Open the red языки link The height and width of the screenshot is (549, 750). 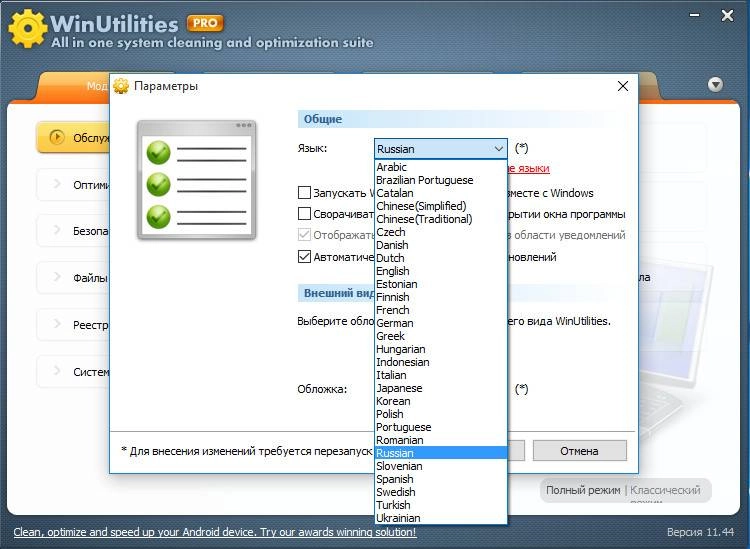(528, 168)
